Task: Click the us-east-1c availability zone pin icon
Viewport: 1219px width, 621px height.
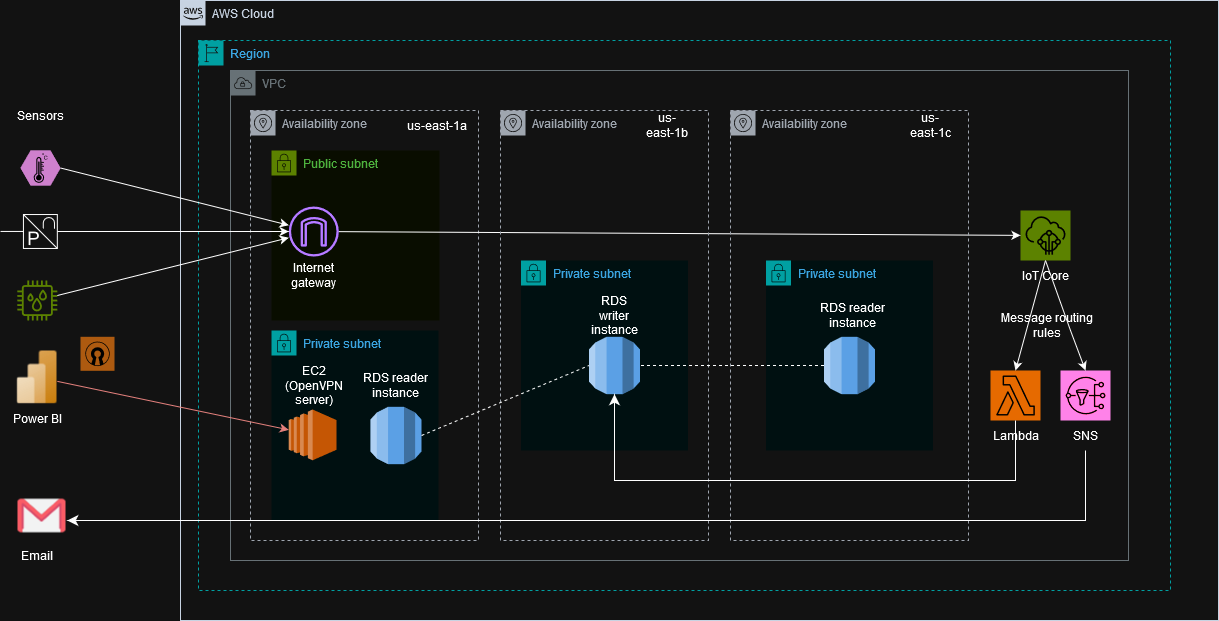Action: point(743,123)
